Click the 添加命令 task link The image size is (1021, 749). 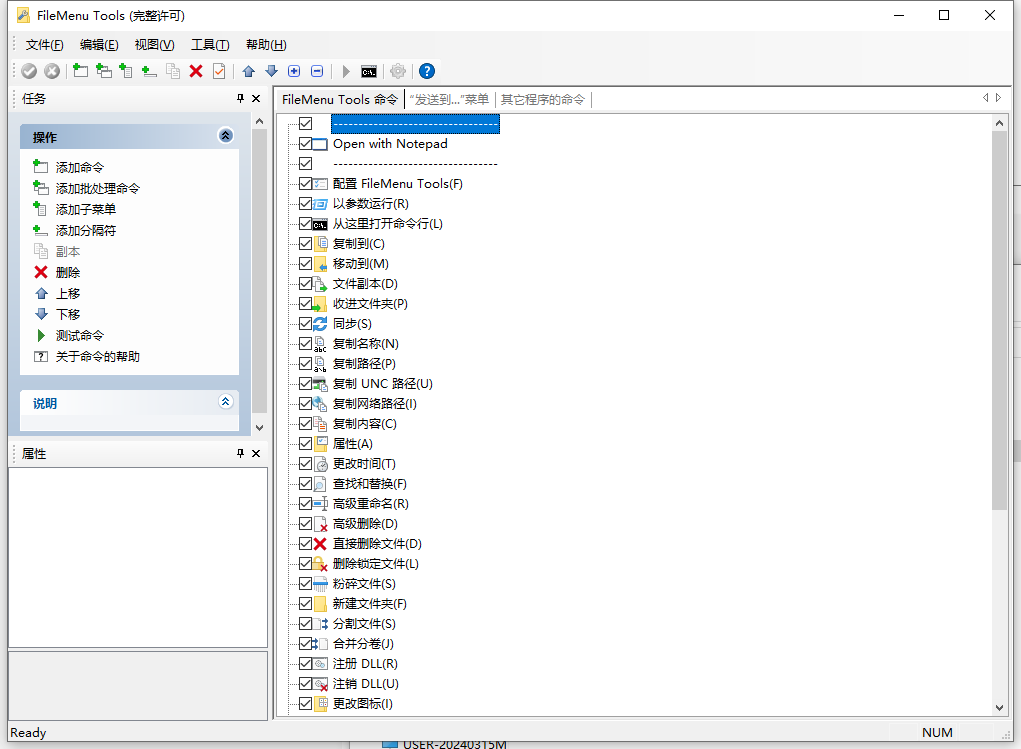[79, 167]
